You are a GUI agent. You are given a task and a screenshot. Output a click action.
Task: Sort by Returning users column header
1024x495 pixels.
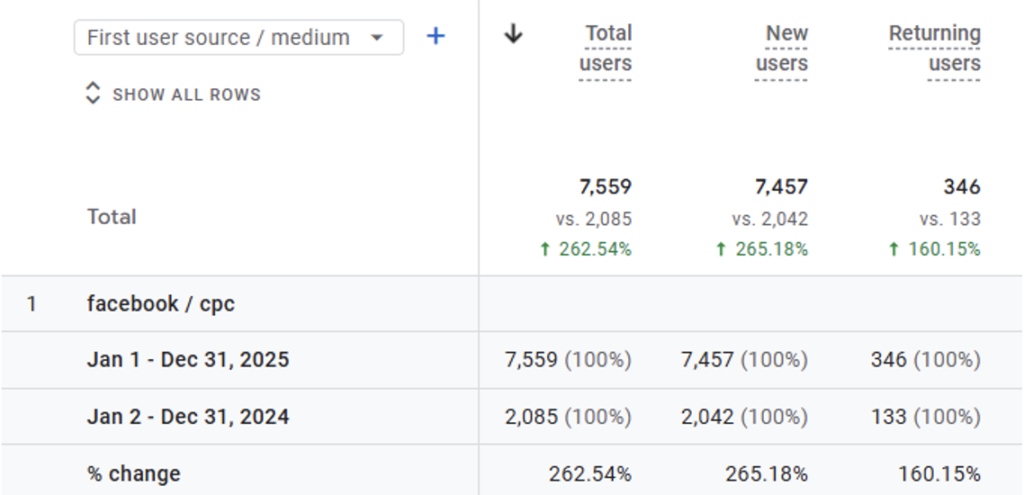pyautogui.click(x=934, y=48)
